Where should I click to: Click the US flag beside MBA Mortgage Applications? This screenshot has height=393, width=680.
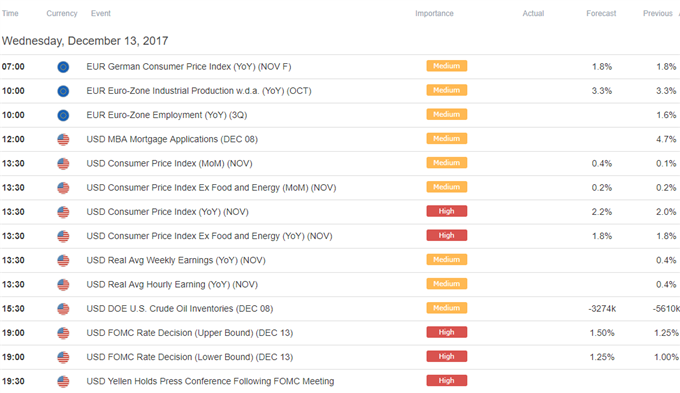[x=63, y=140]
